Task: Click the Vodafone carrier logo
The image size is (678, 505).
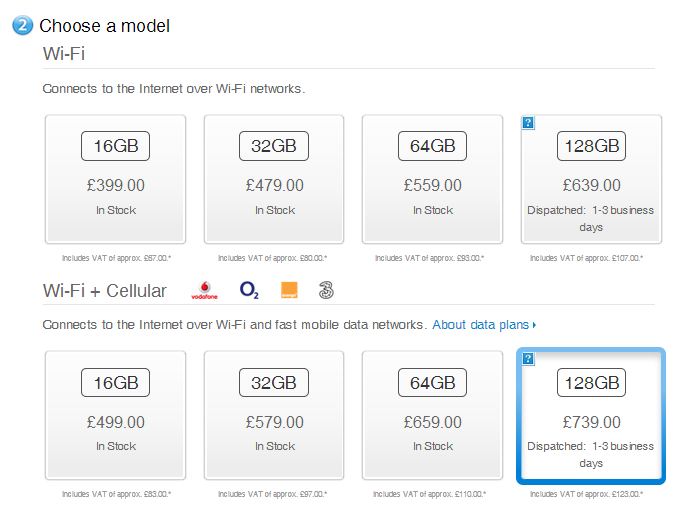Action: point(207,291)
